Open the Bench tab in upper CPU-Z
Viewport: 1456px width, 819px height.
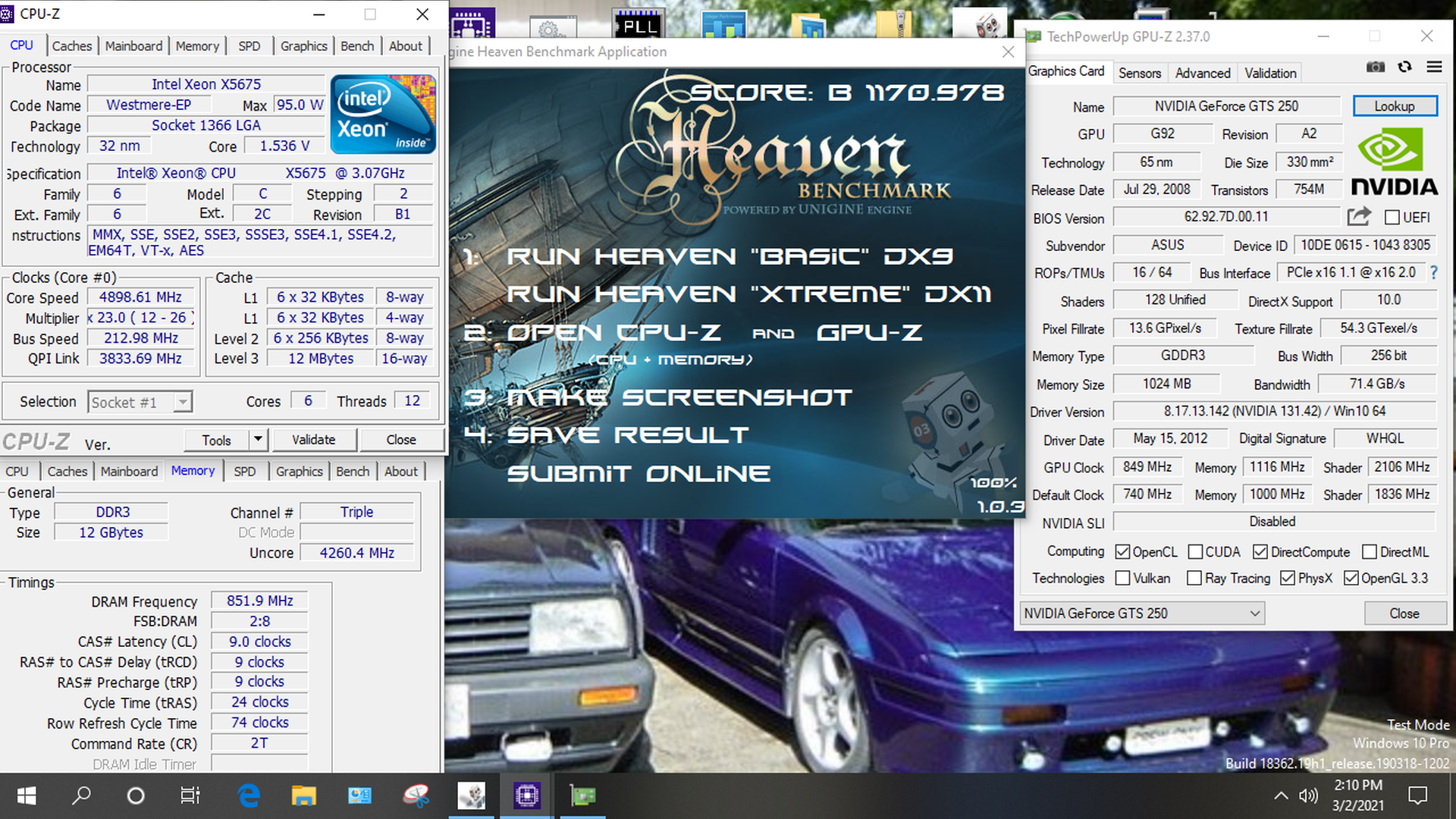pos(357,46)
